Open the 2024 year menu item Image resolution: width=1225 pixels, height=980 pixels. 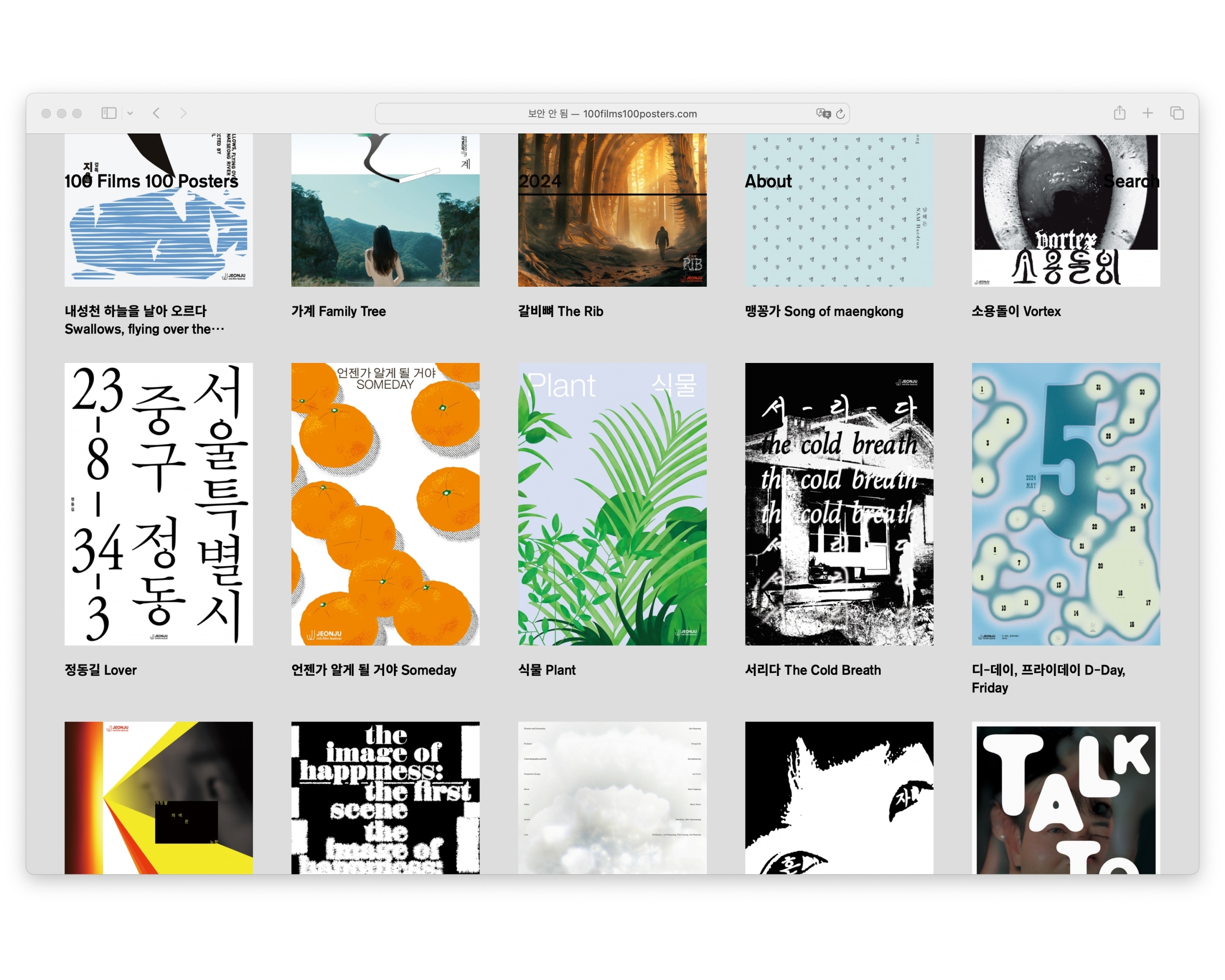540,181
